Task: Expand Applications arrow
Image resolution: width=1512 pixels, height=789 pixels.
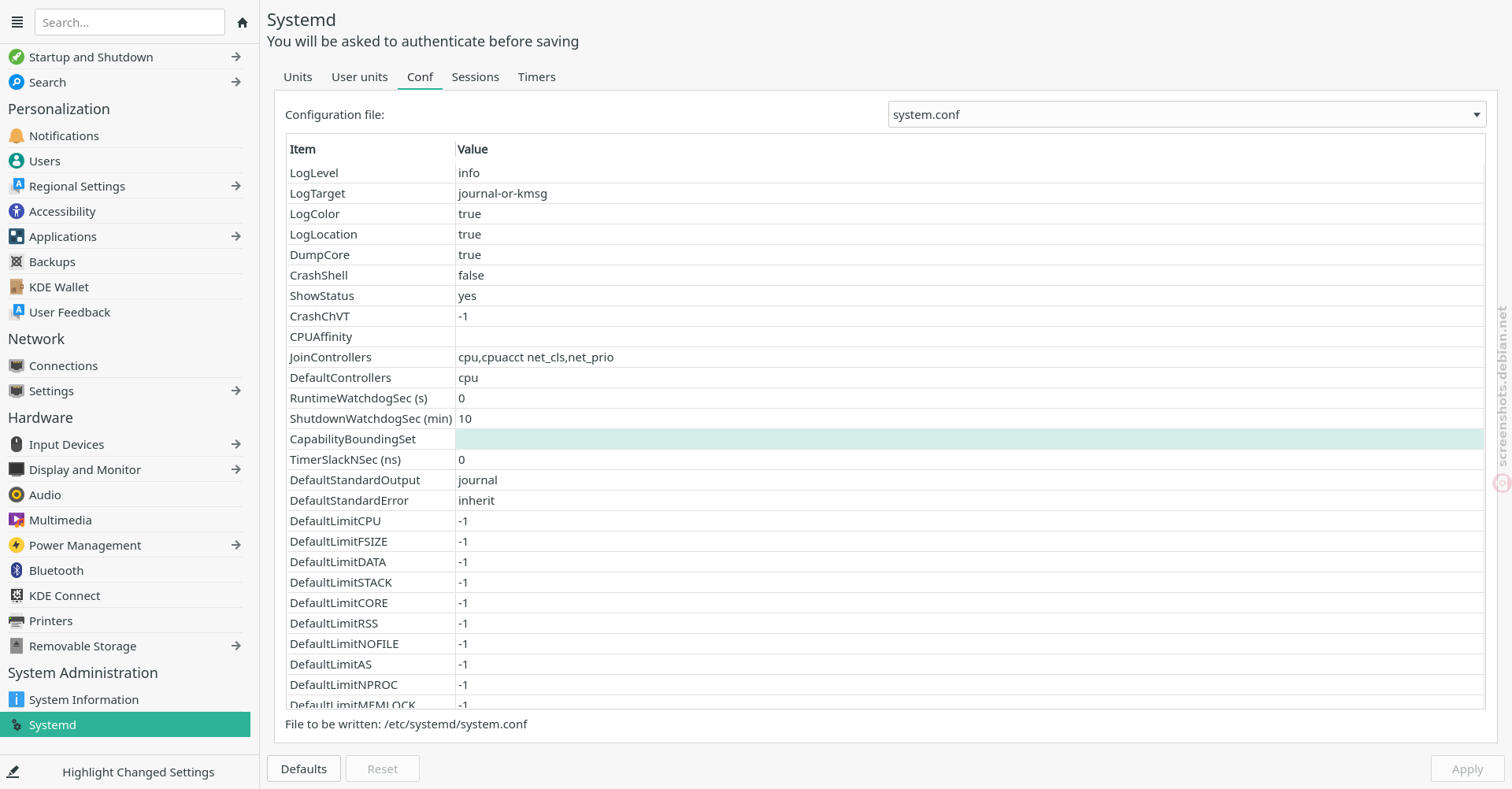Action: click(x=235, y=236)
